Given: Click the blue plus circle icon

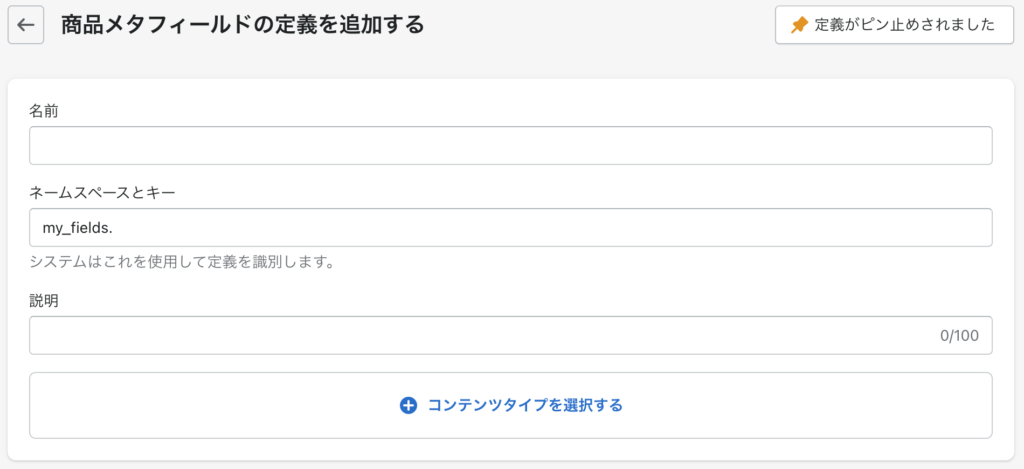Looking at the screenshot, I should (408, 406).
